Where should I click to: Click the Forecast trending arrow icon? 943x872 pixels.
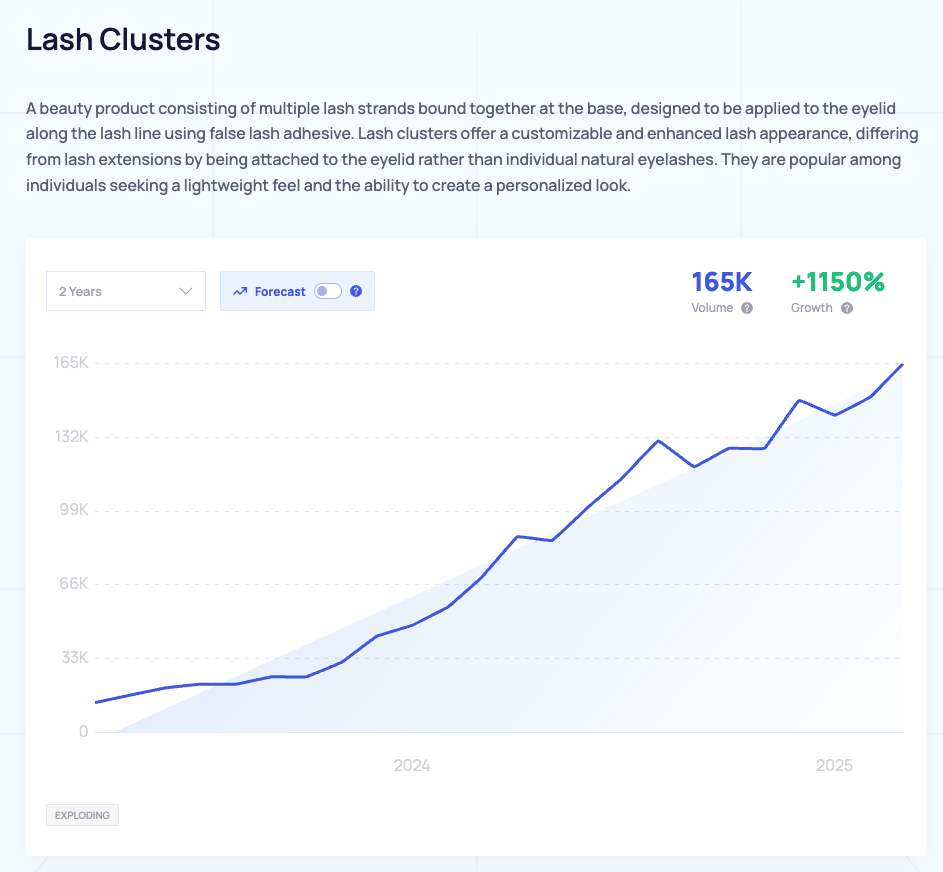[240, 291]
